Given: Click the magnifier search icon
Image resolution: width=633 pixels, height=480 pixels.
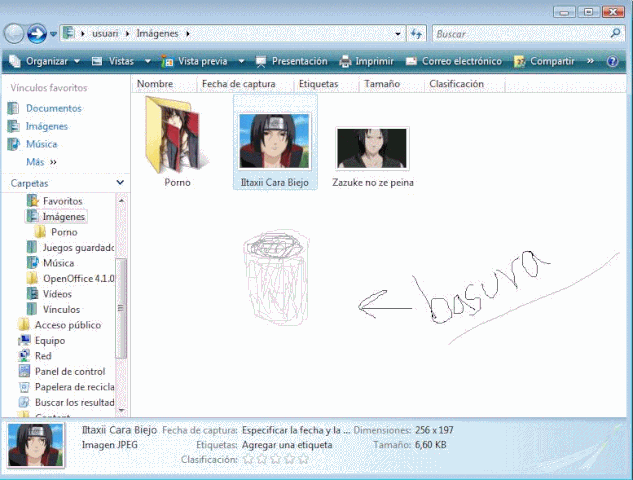Looking at the screenshot, I should (616, 33).
